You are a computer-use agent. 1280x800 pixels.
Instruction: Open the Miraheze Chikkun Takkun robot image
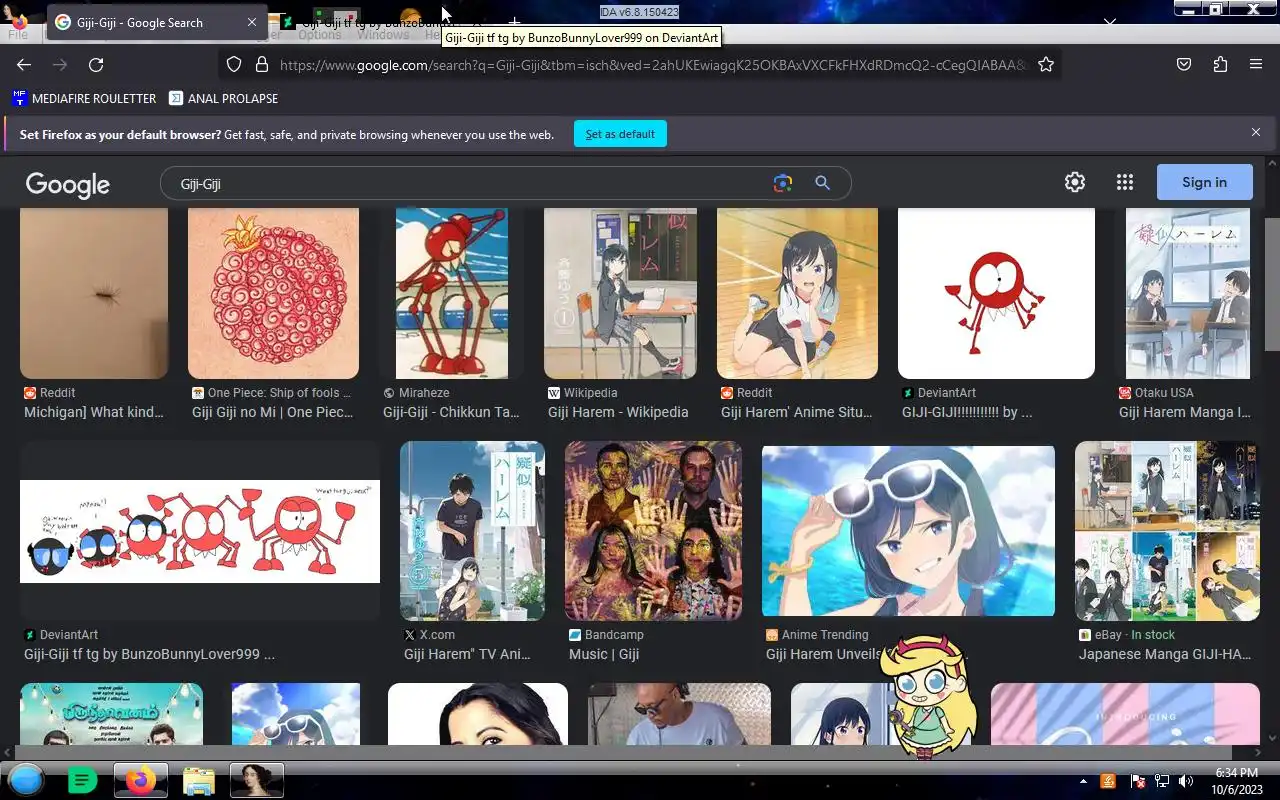click(451, 293)
